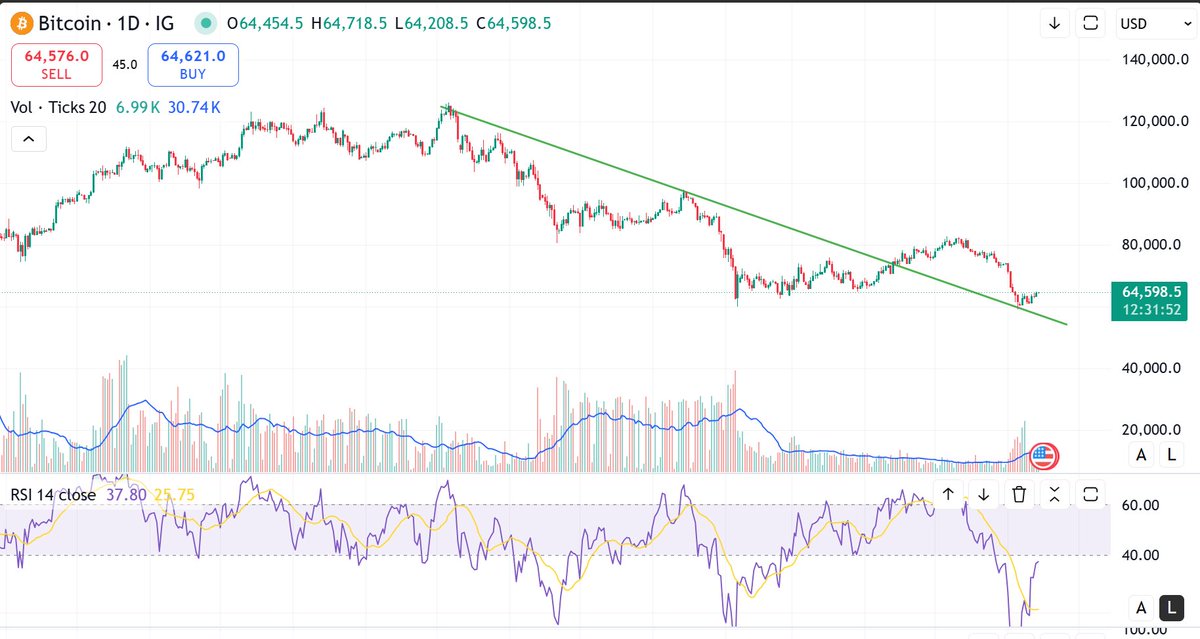Click the 140,000.0 price axis label
Image resolution: width=1200 pixels, height=639 pixels.
pyautogui.click(x=1154, y=60)
